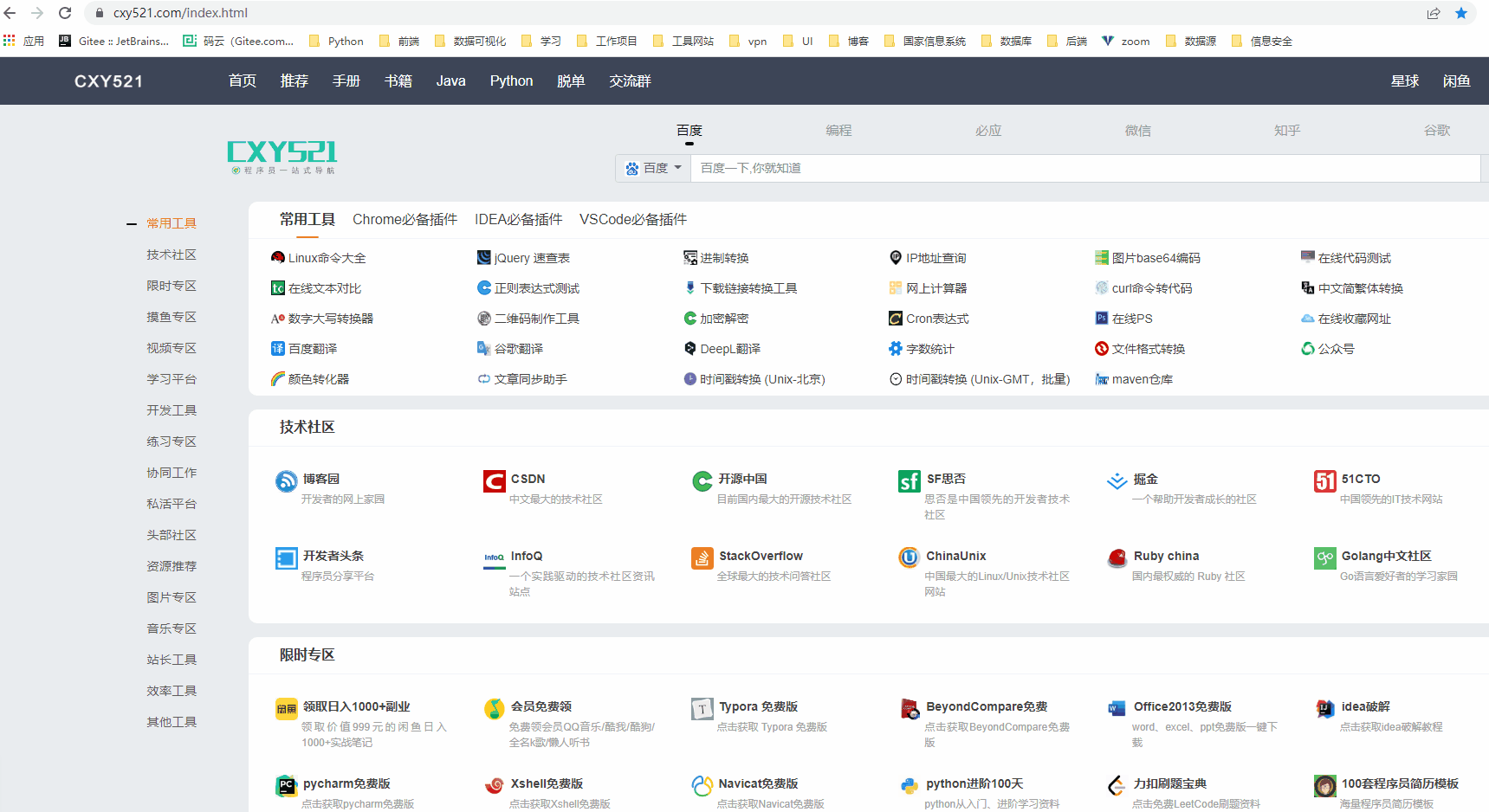Open the Gitee :: JetBrains bookmark
Image resolution: width=1489 pixels, height=812 pixels.
pos(113,41)
